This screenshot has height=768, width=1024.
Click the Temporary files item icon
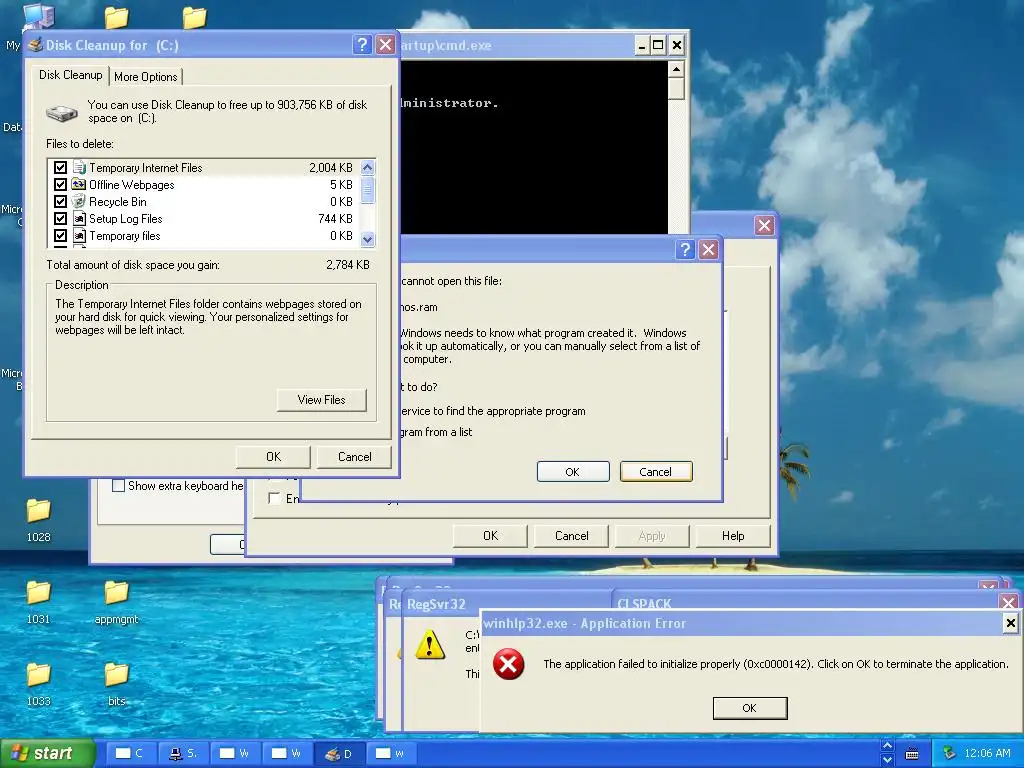point(79,236)
